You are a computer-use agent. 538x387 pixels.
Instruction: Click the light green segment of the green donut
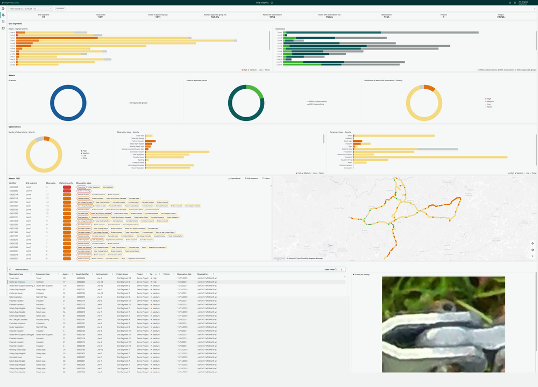(257, 90)
